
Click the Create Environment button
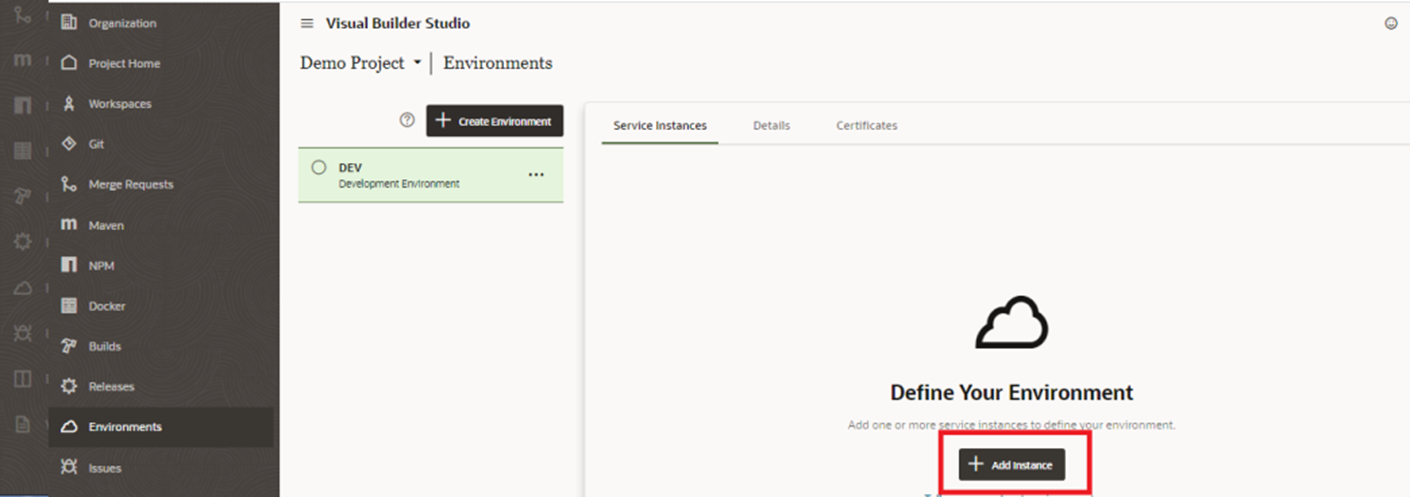click(495, 121)
